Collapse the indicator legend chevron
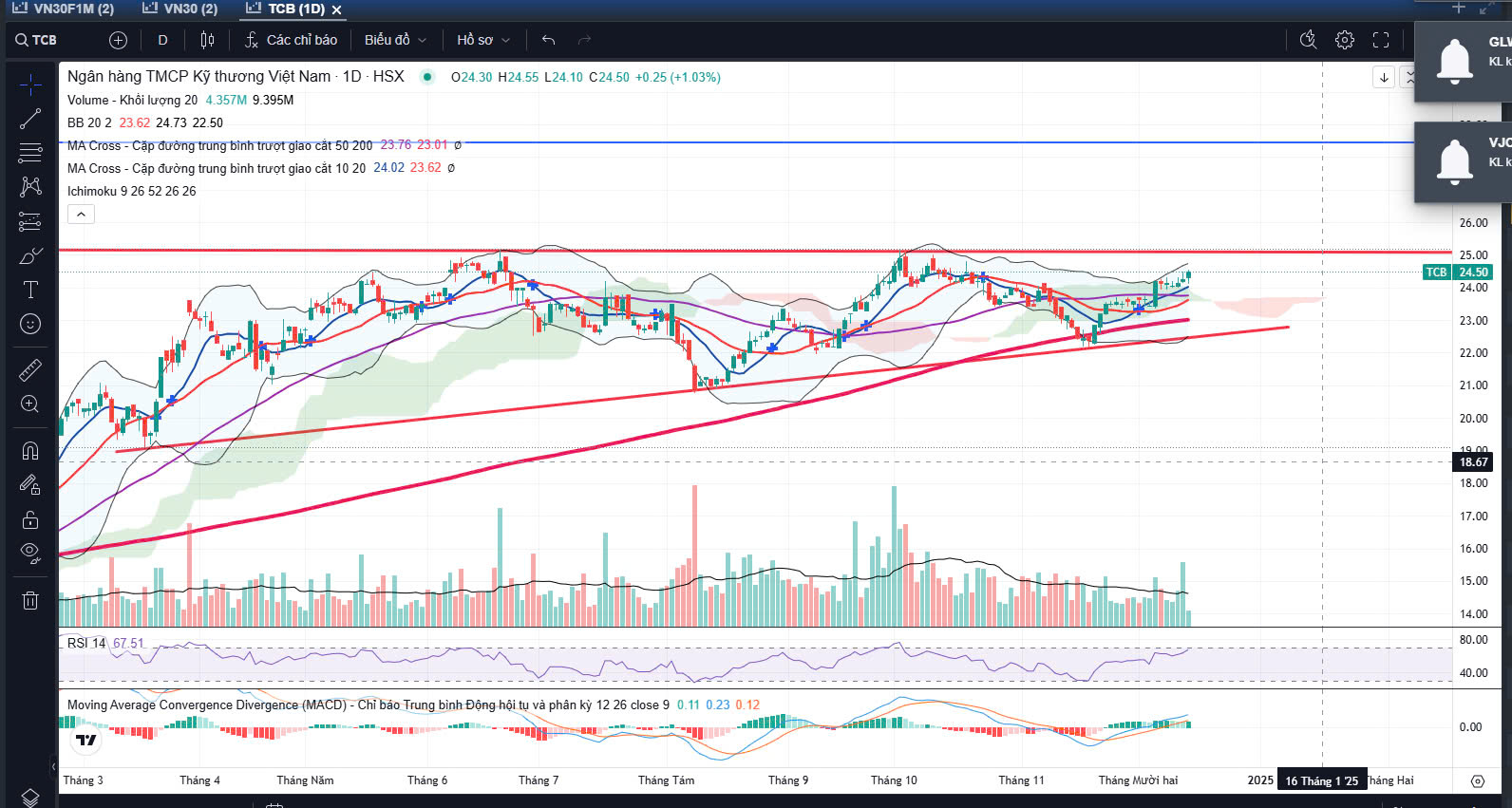The width and height of the screenshot is (1512, 808). click(x=81, y=215)
